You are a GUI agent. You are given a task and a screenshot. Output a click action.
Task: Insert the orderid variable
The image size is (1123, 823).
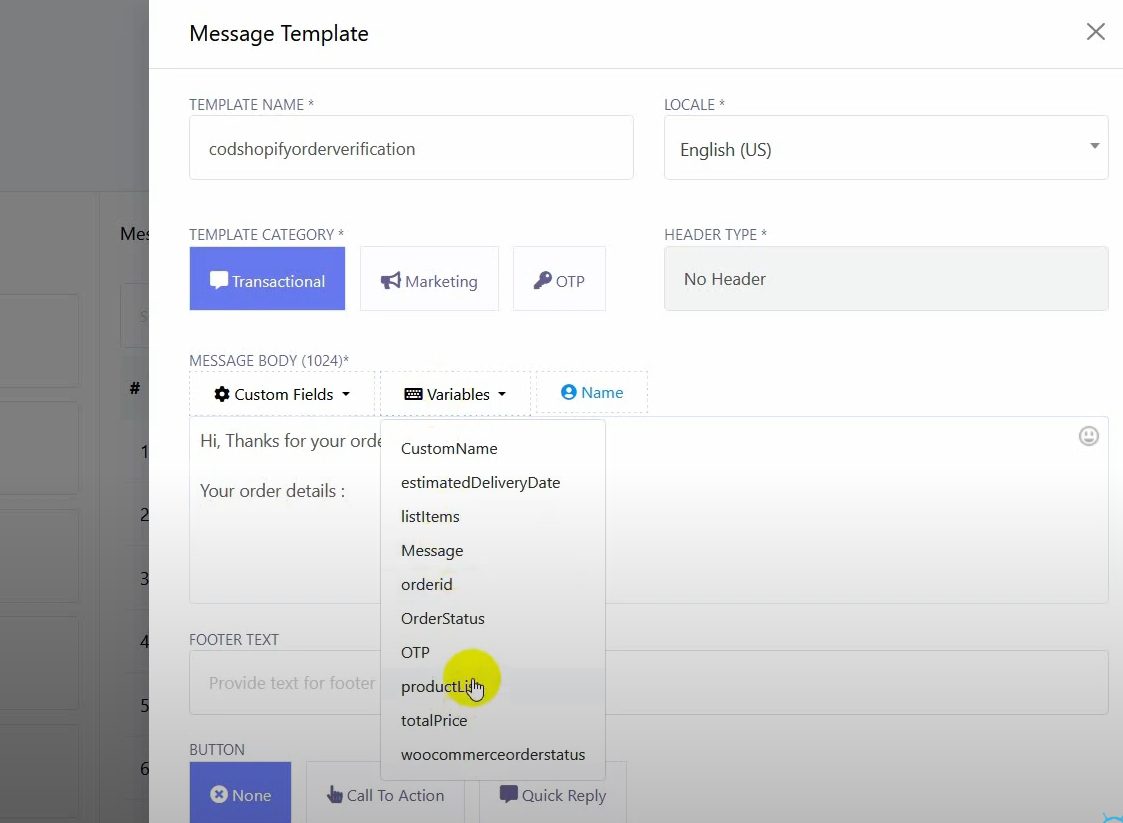pos(427,585)
